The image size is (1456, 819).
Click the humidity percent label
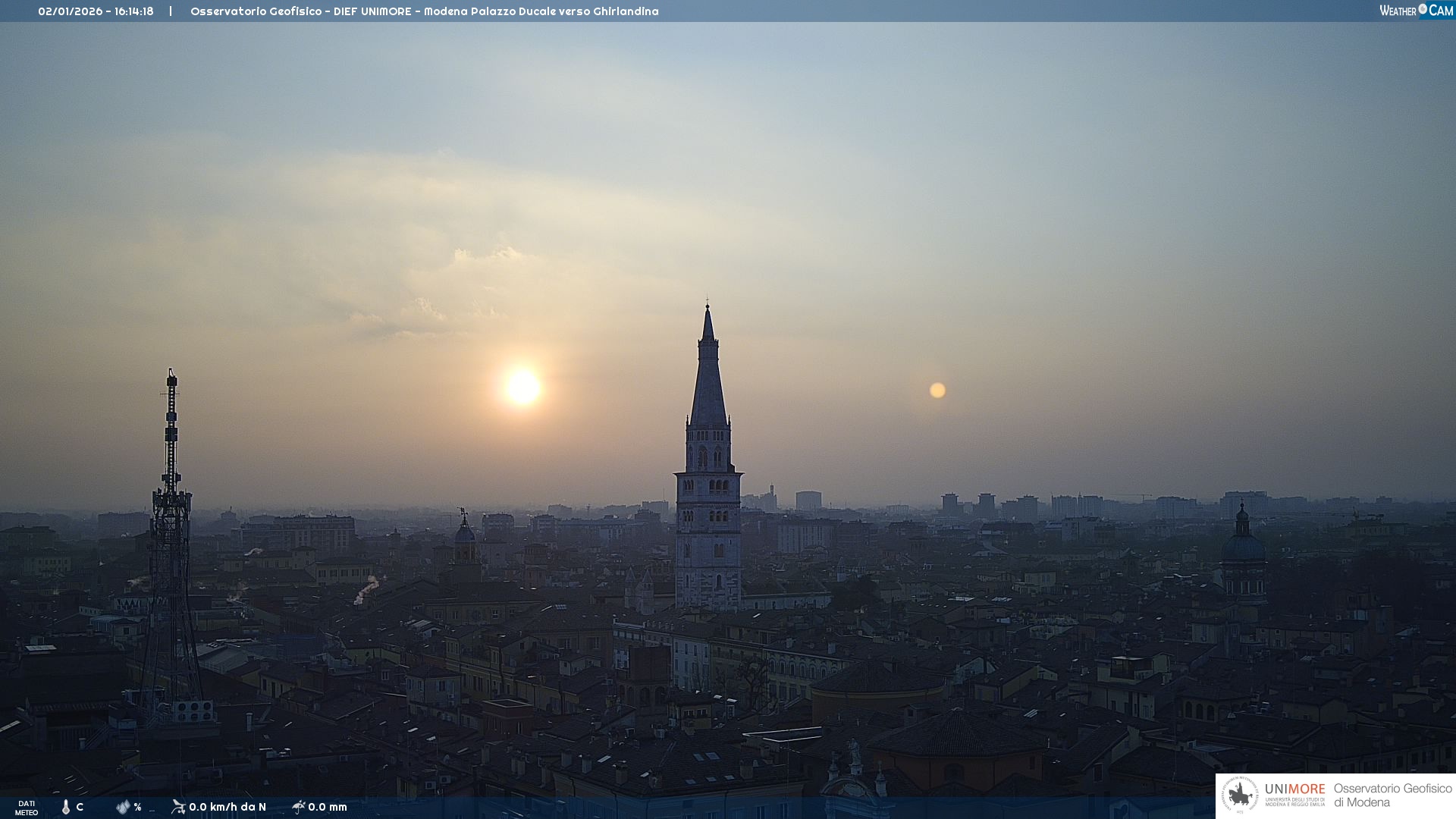[x=137, y=807]
